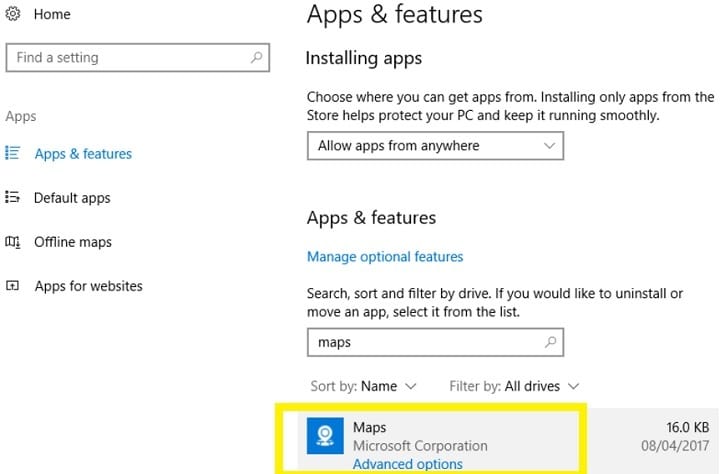Click Home label in sidebar
This screenshot has height=474, width=720.
click(x=52, y=14)
